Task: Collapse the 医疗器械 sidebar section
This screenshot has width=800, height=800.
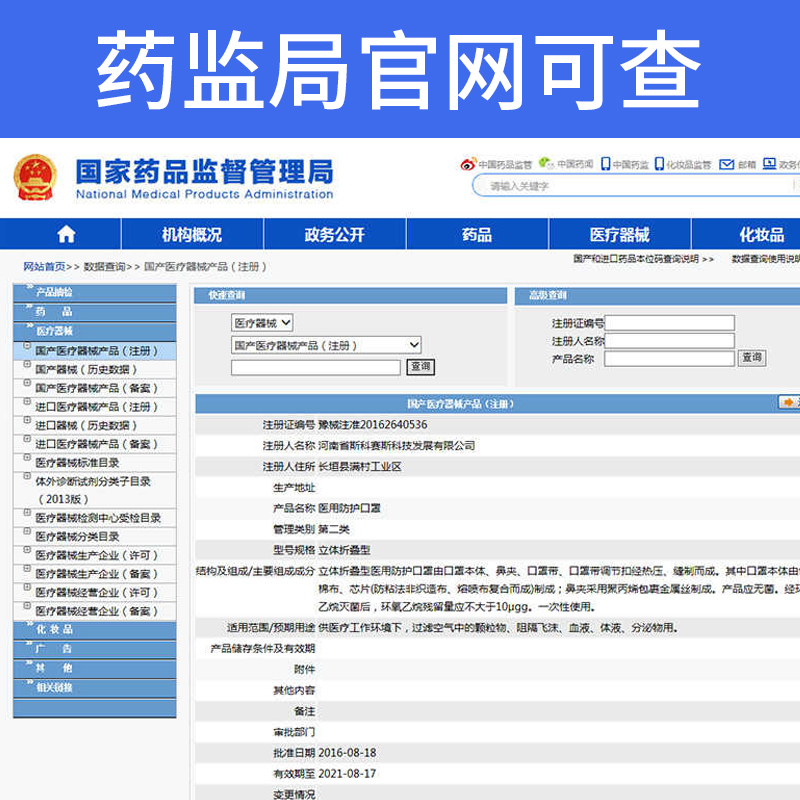Action: click(95, 331)
